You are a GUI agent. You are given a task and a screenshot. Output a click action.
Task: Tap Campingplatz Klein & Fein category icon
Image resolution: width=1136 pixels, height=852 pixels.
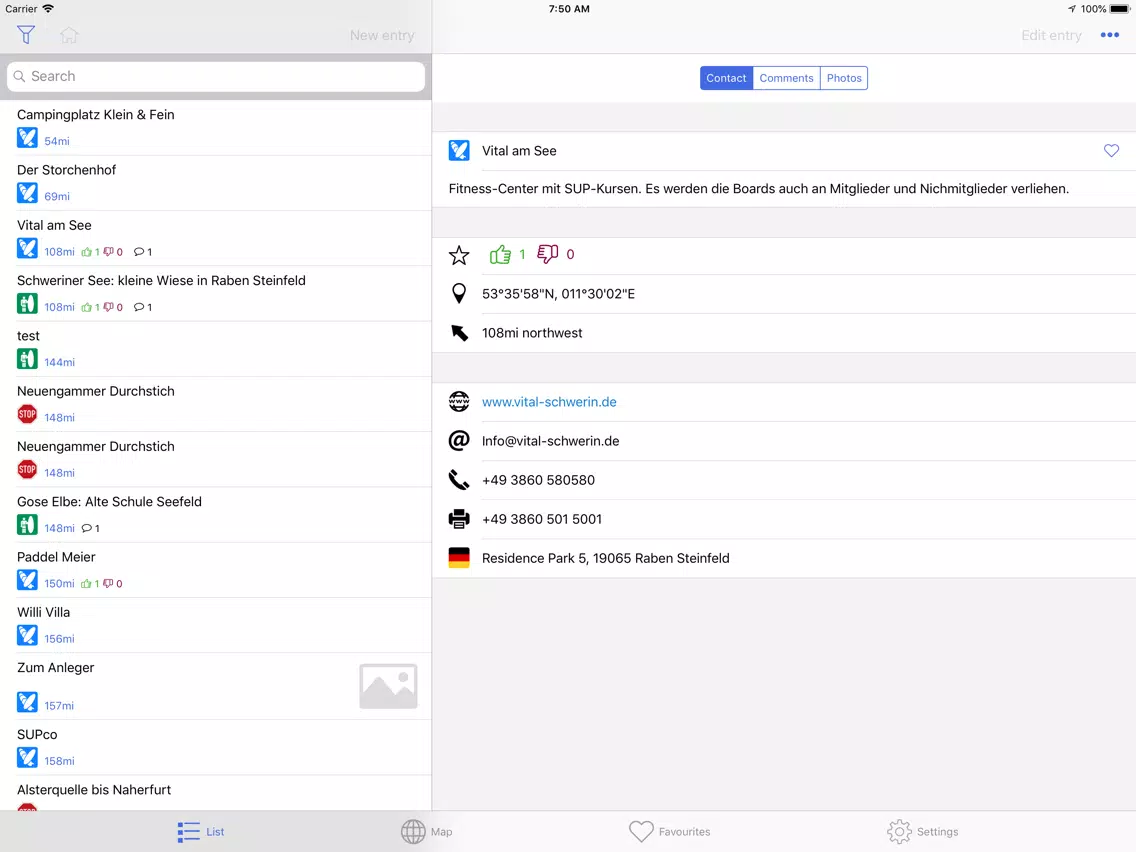click(27, 138)
